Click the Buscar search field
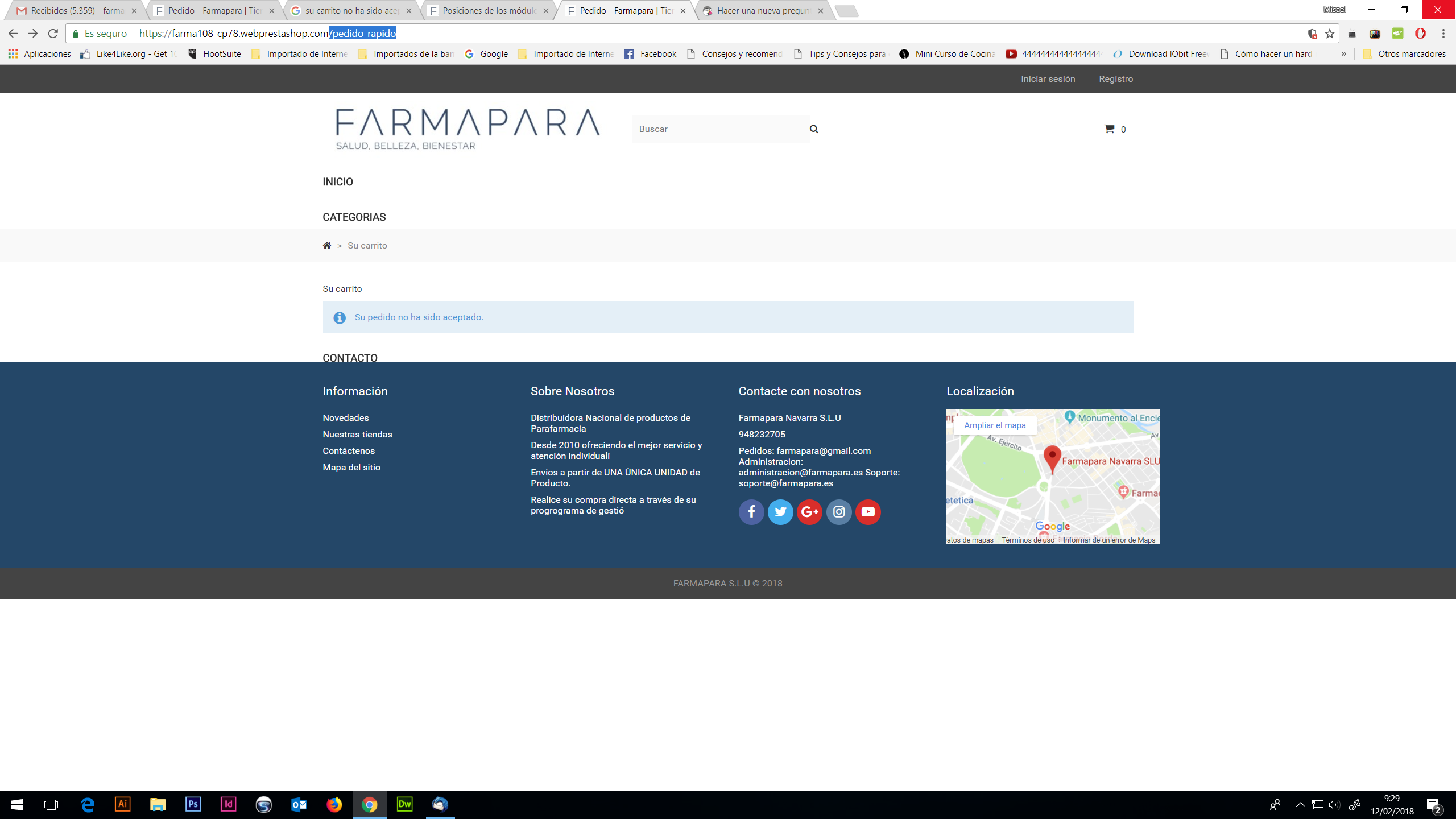Screen dimensions: 1456x819 click(x=719, y=129)
